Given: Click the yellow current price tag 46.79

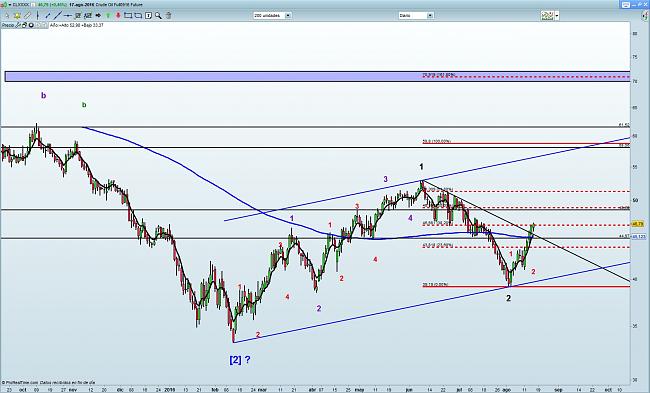Looking at the screenshot, I should (x=638, y=224).
